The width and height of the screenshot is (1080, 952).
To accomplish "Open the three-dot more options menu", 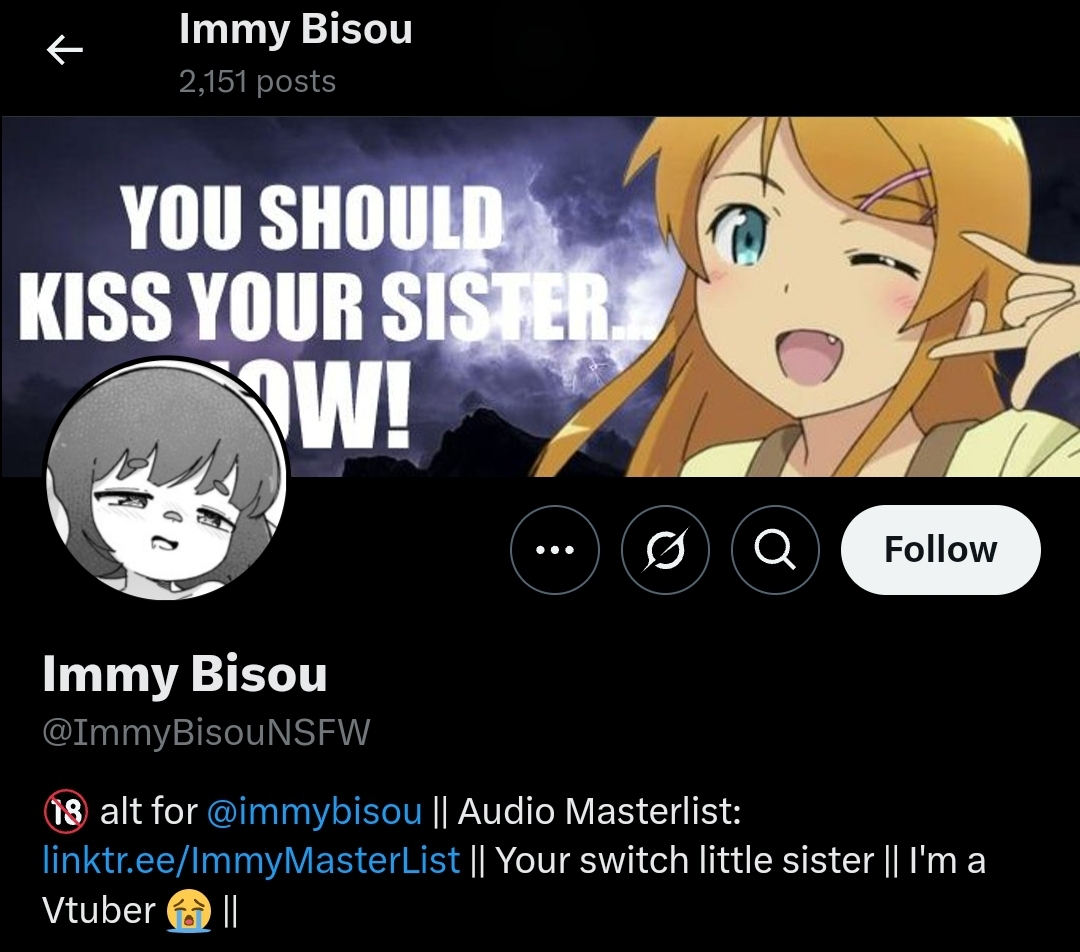I will click(x=554, y=550).
